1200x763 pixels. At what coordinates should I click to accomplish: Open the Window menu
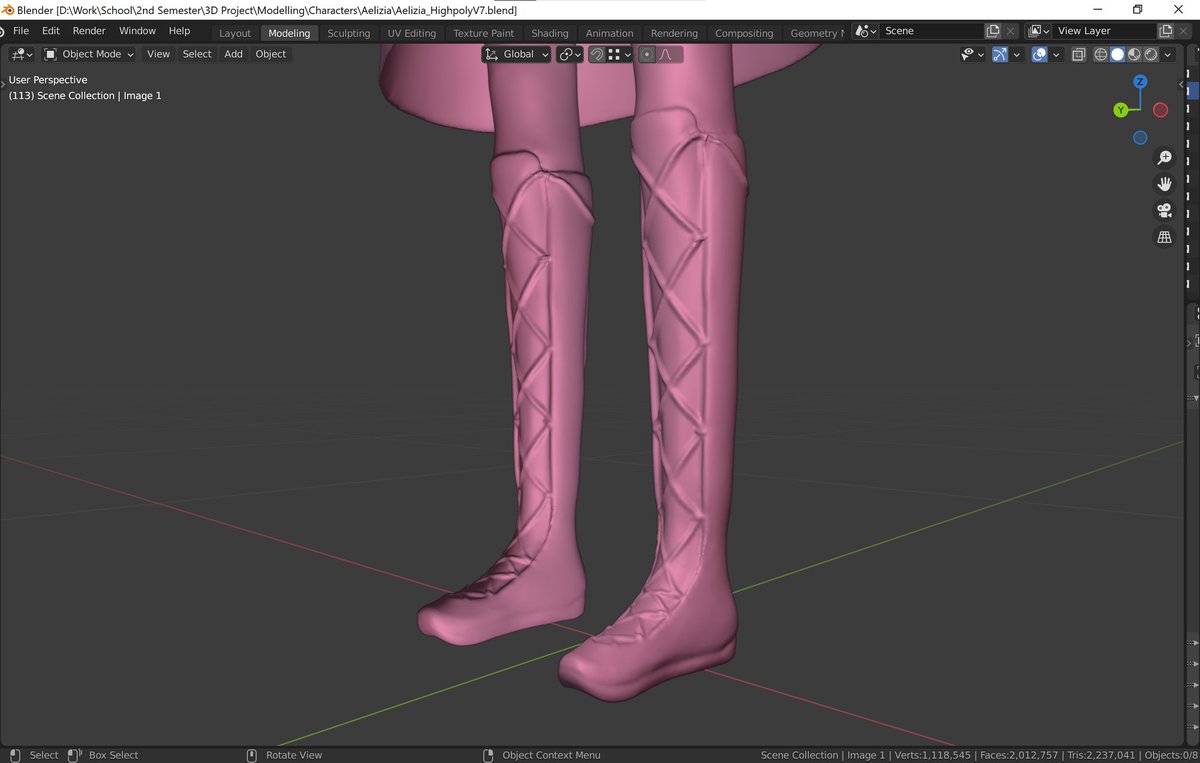pyautogui.click(x=137, y=31)
